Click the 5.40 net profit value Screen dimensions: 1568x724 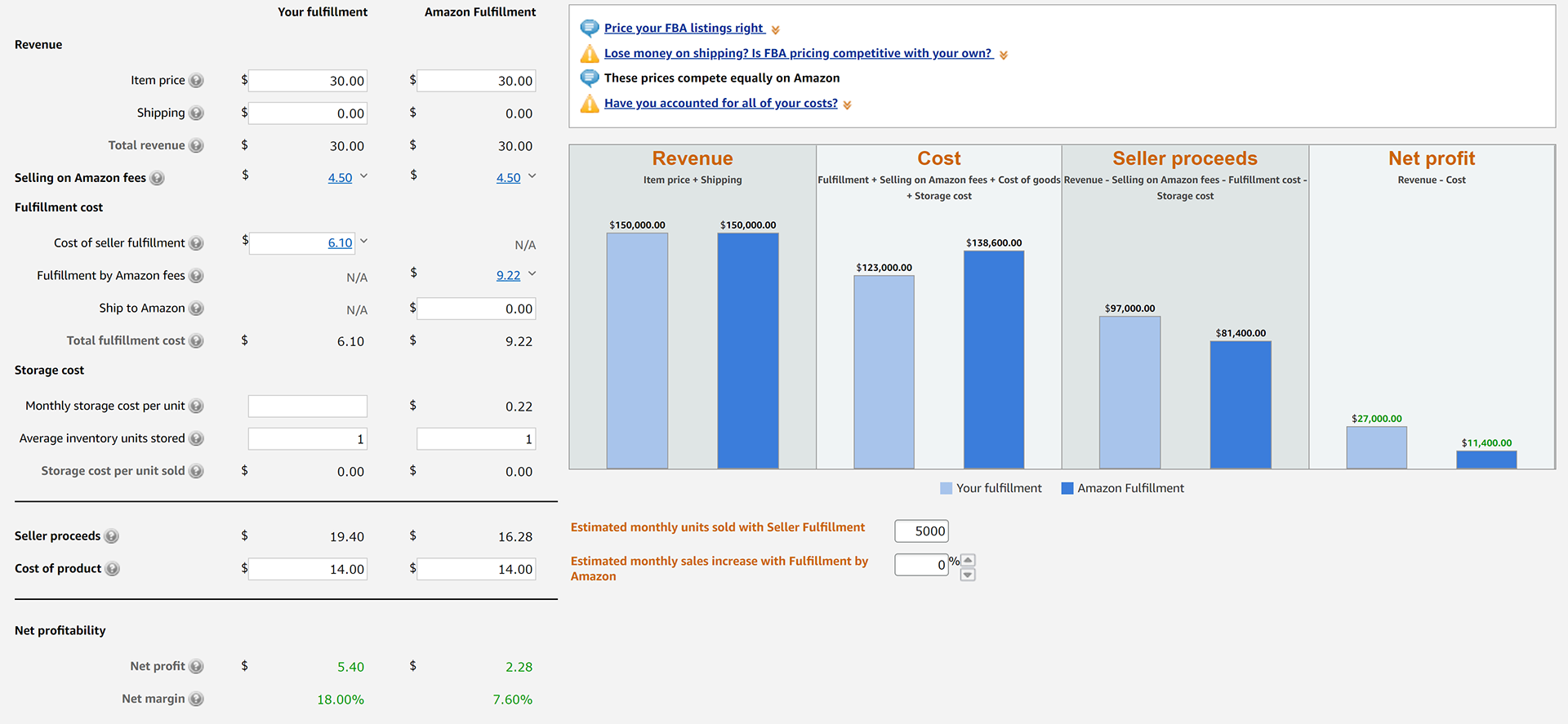click(x=351, y=667)
